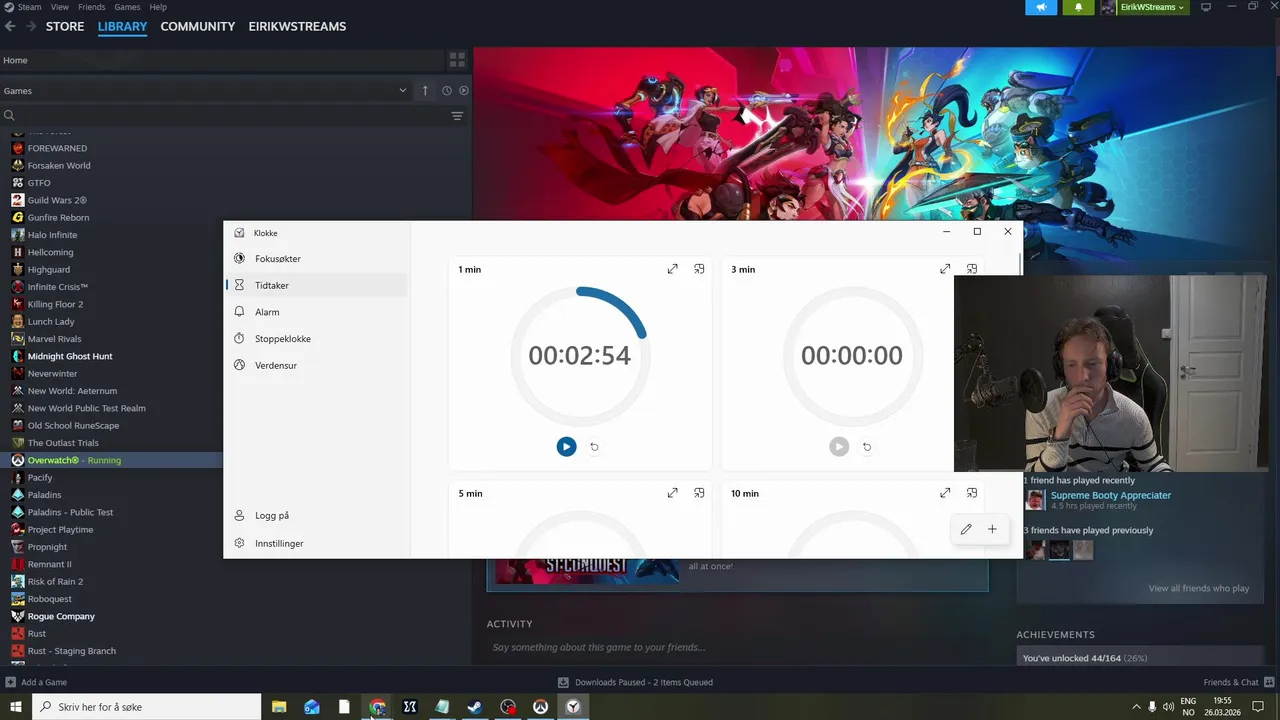Expand the 1 min timer to full view

[673, 269]
